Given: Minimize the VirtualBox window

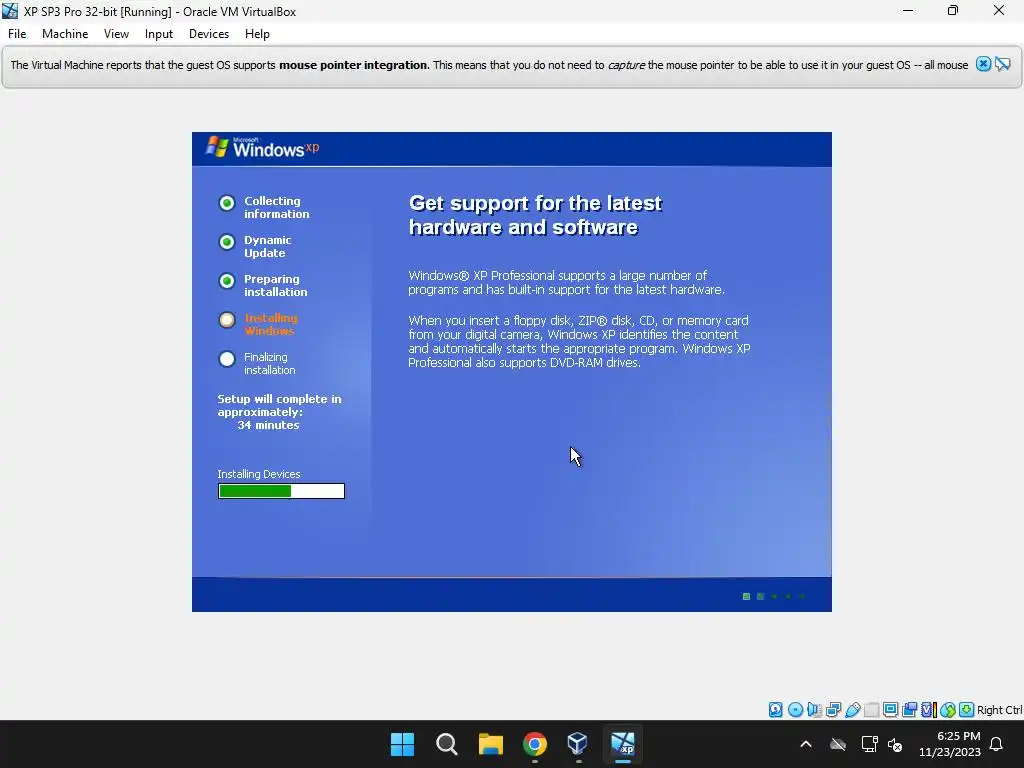Looking at the screenshot, I should [x=908, y=10].
